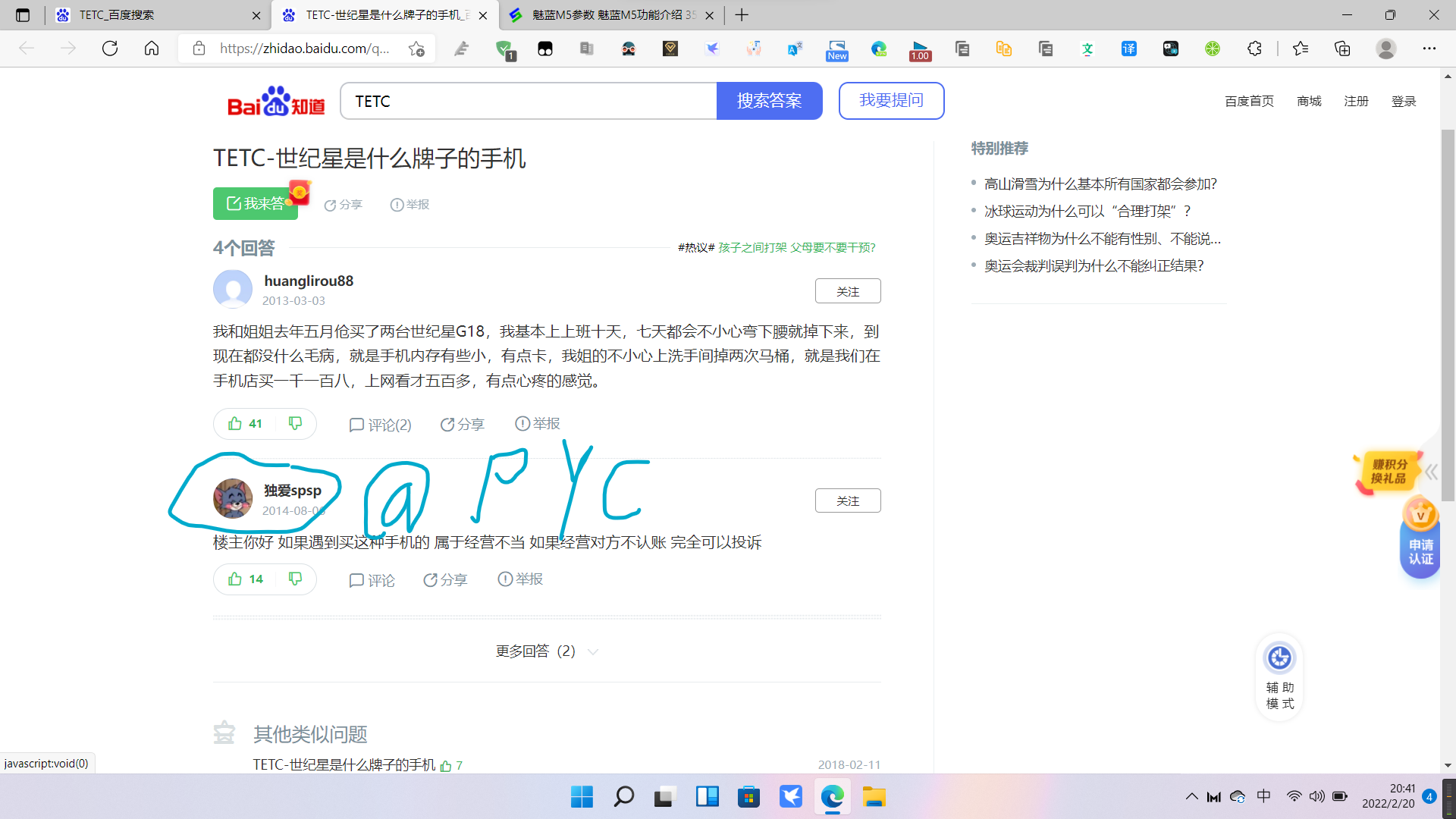Screen dimensions: 1456x819
Task: Share the question below the title
Action: tap(344, 205)
